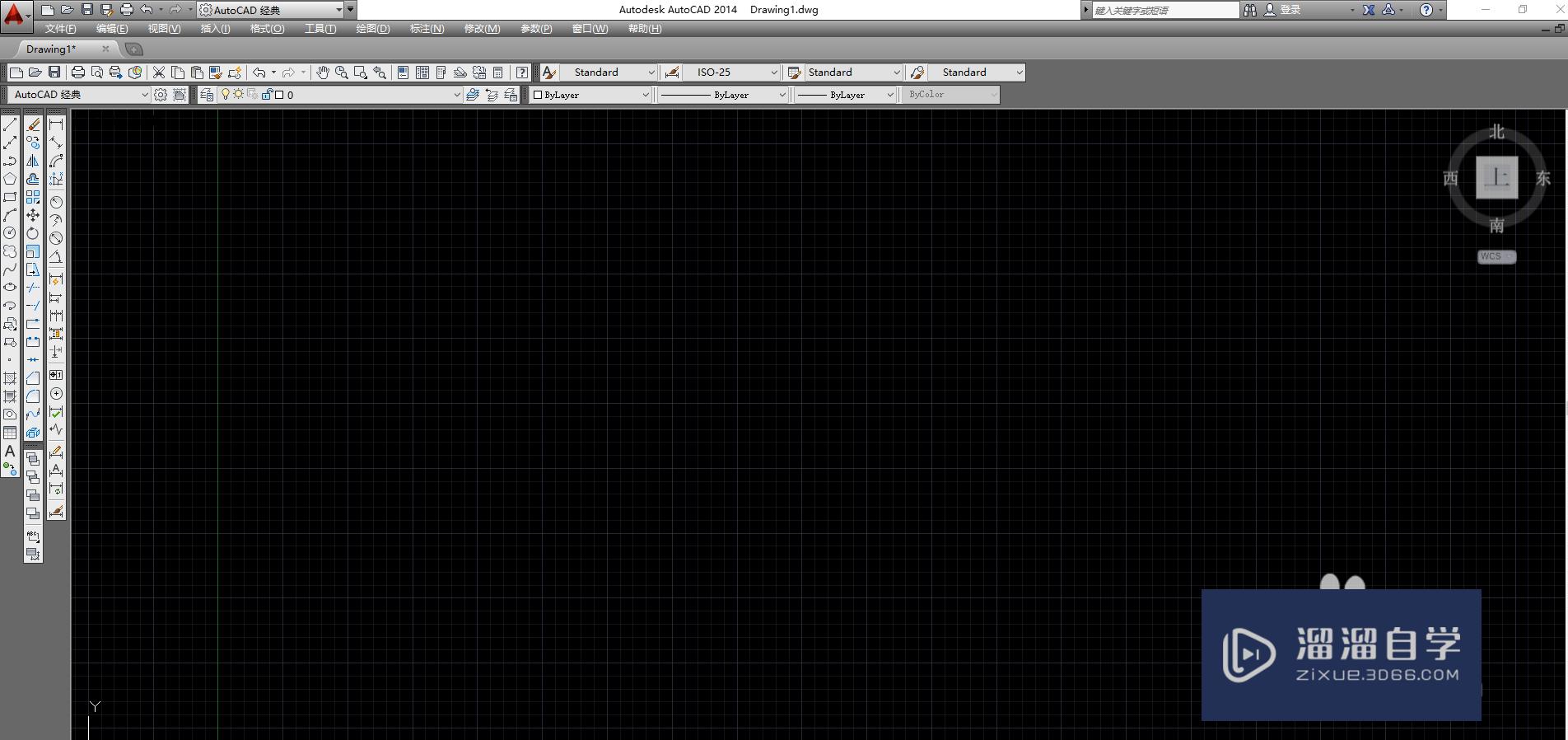This screenshot has height=740, width=1568.
Task: Open the text style Standard dropdown
Action: (x=609, y=73)
